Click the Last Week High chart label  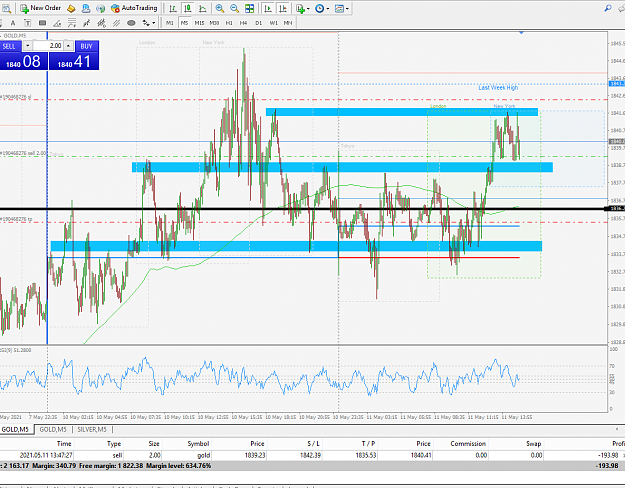point(498,87)
